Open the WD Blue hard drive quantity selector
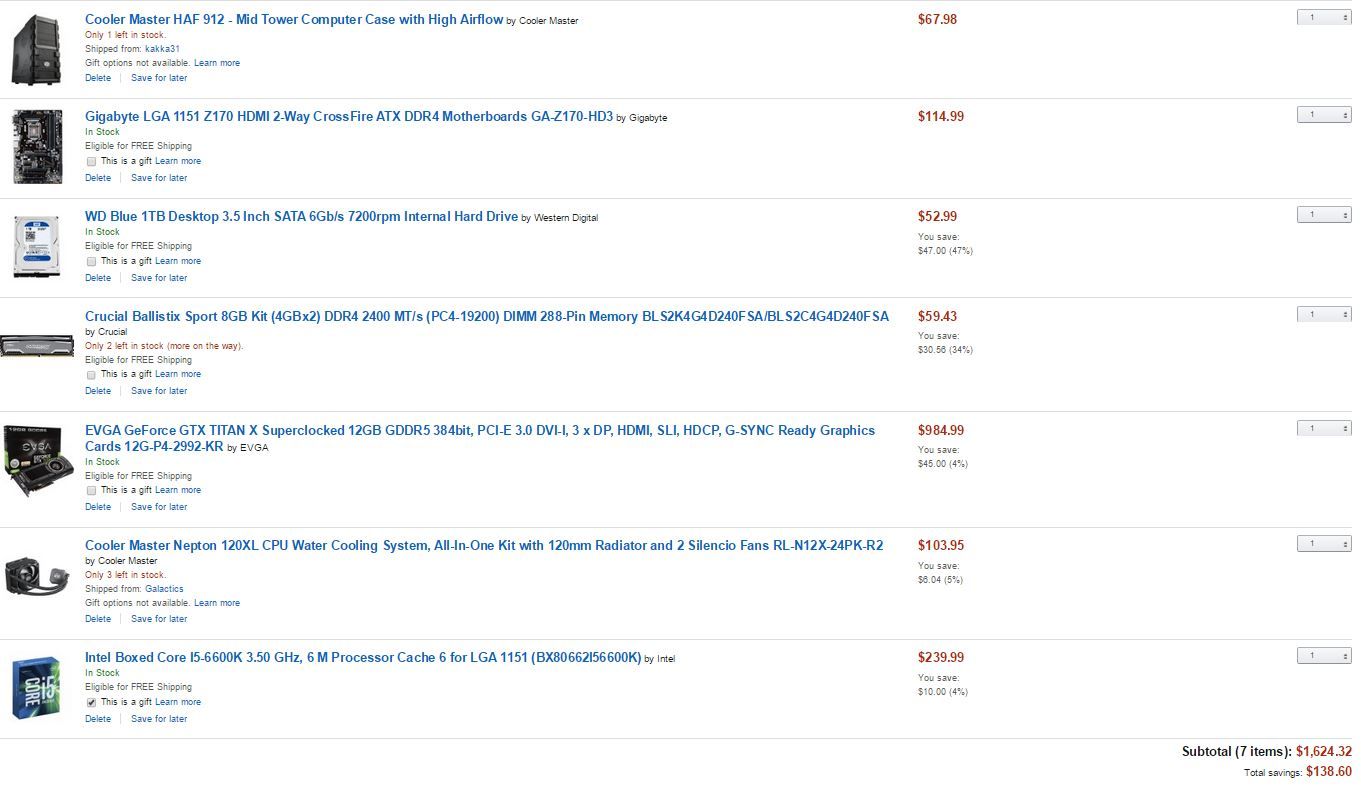 (1324, 215)
